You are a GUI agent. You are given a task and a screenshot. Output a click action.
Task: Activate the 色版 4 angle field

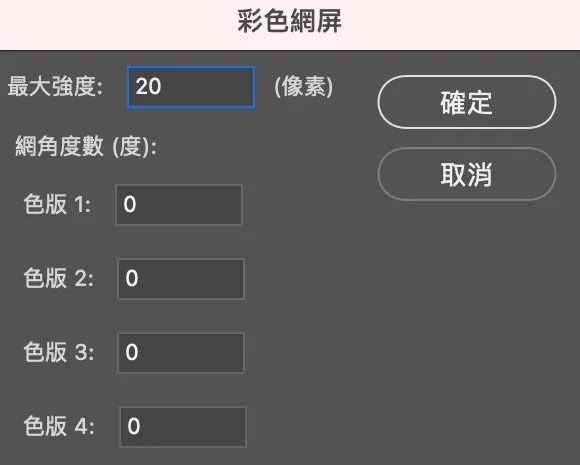[x=183, y=427]
